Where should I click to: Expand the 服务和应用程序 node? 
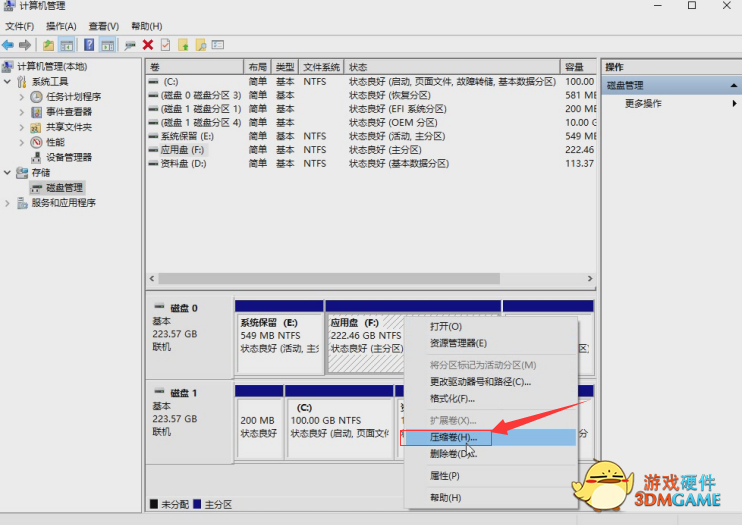(x=7, y=203)
